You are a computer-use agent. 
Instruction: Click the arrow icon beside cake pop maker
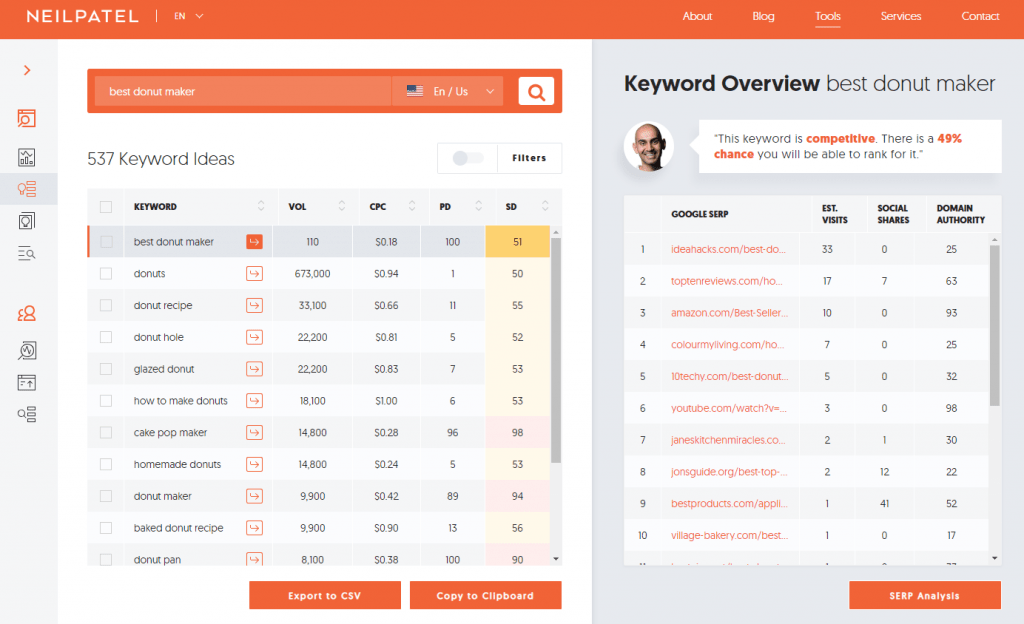pyautogui.click(x=254, y=432)
